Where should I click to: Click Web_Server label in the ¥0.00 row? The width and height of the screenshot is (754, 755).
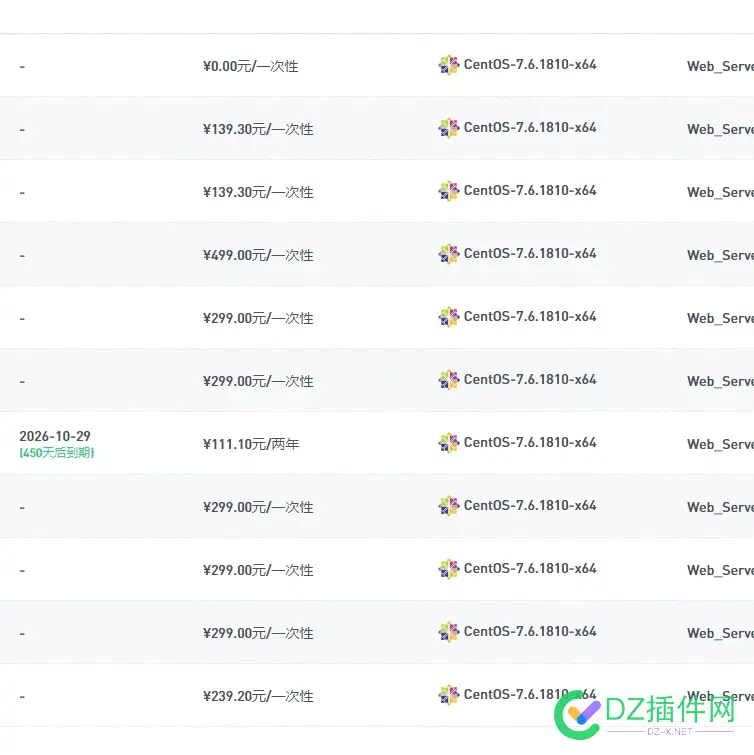tap(719, 67)
